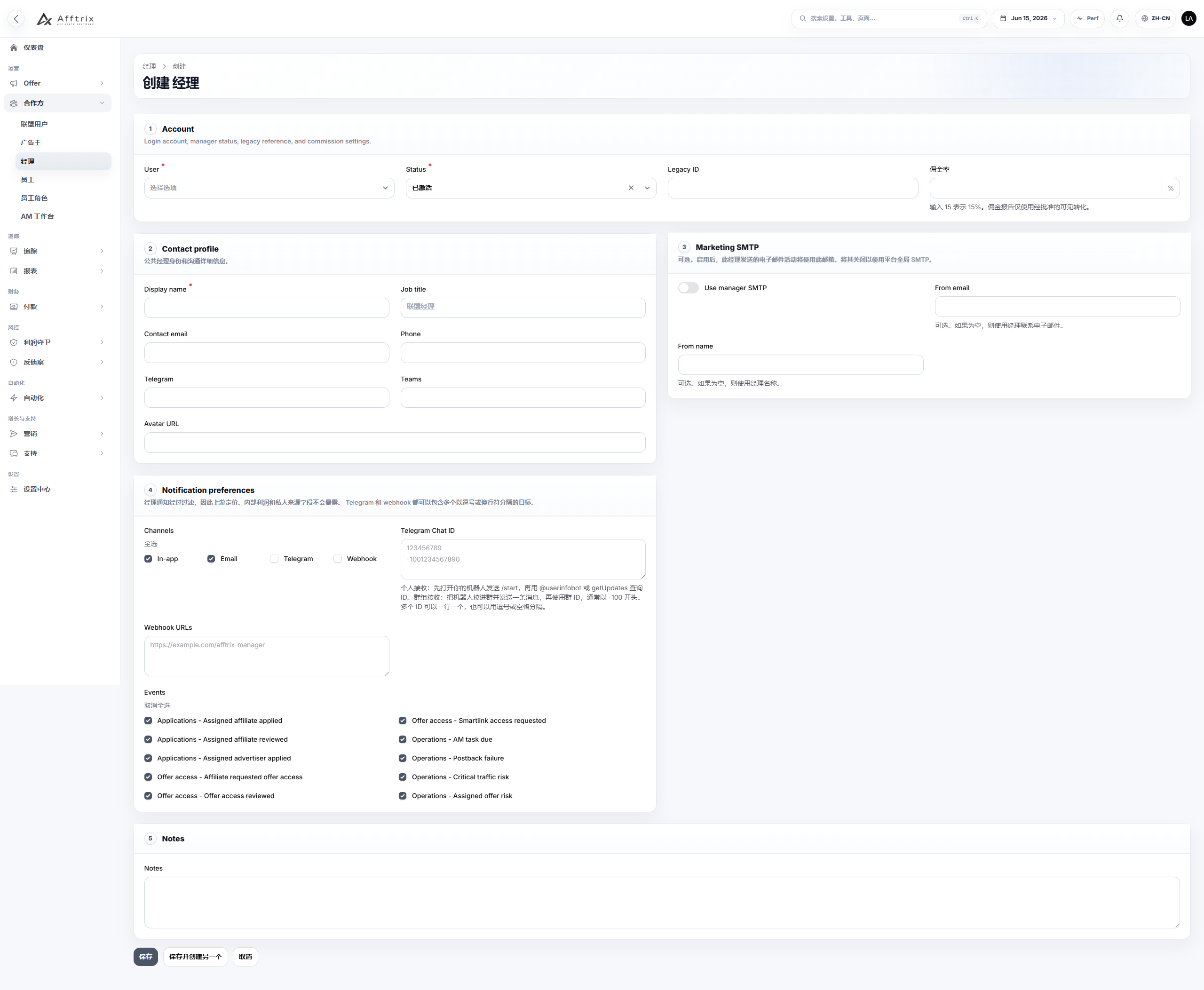Click the 经理 breadcrumb link
The height and width of the screenshot is (990, 1204).
coord(150,67)
